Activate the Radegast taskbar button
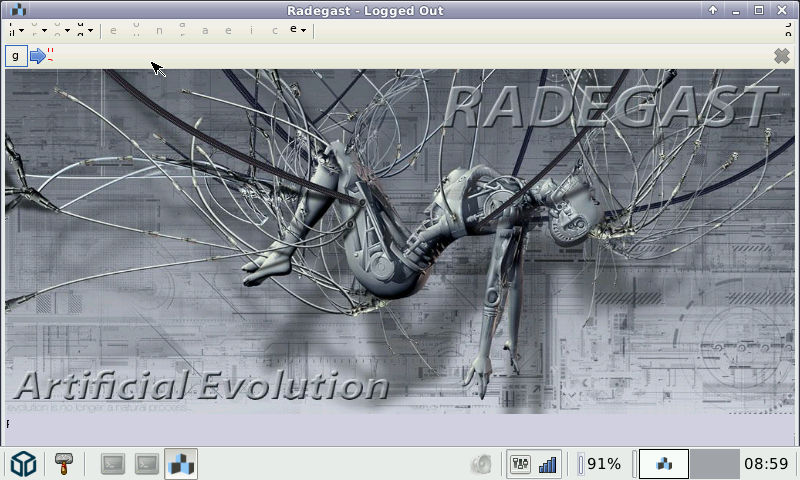 pos(181,464)
